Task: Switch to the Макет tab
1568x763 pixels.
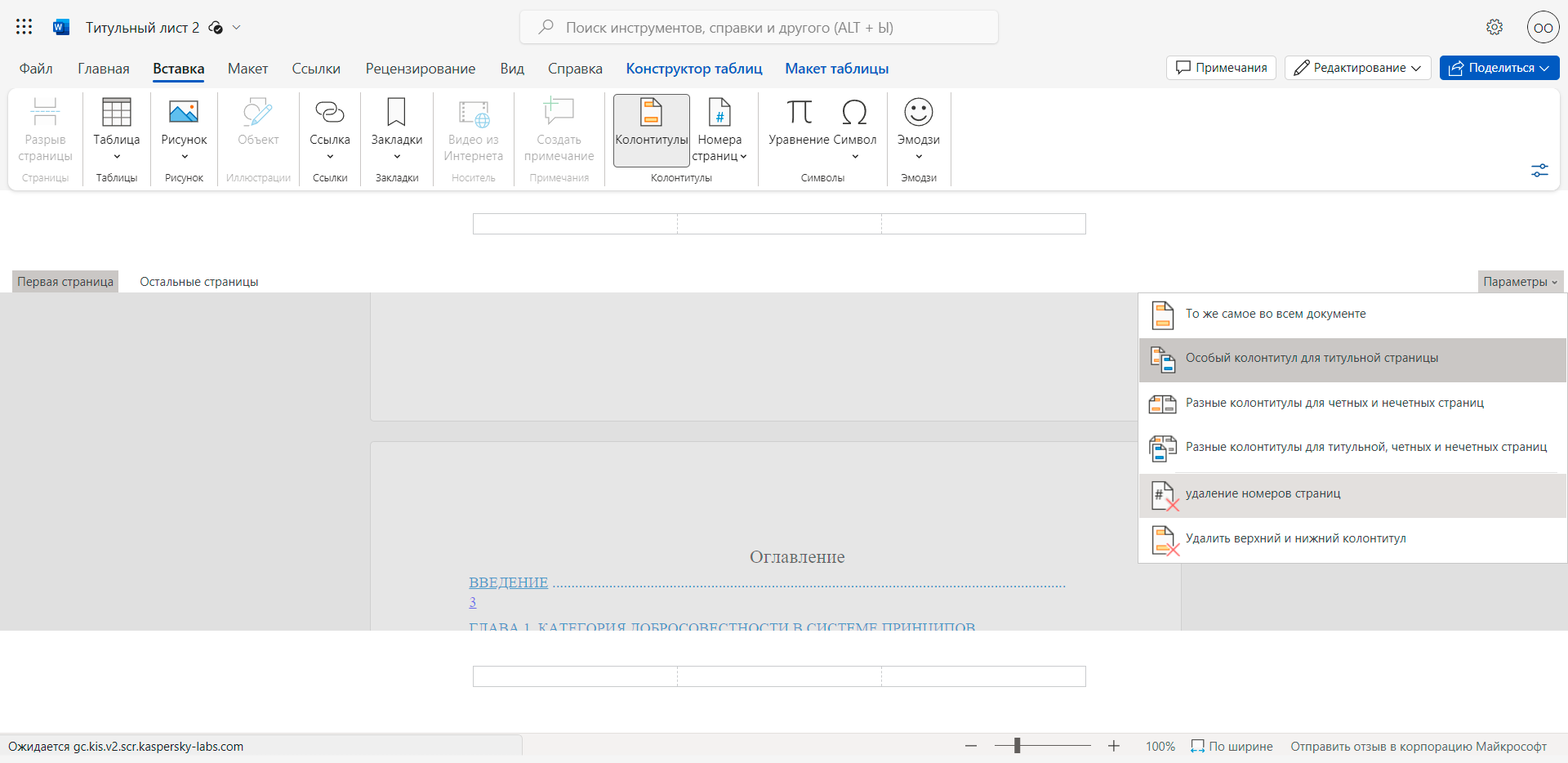Action: coord(247,69)
